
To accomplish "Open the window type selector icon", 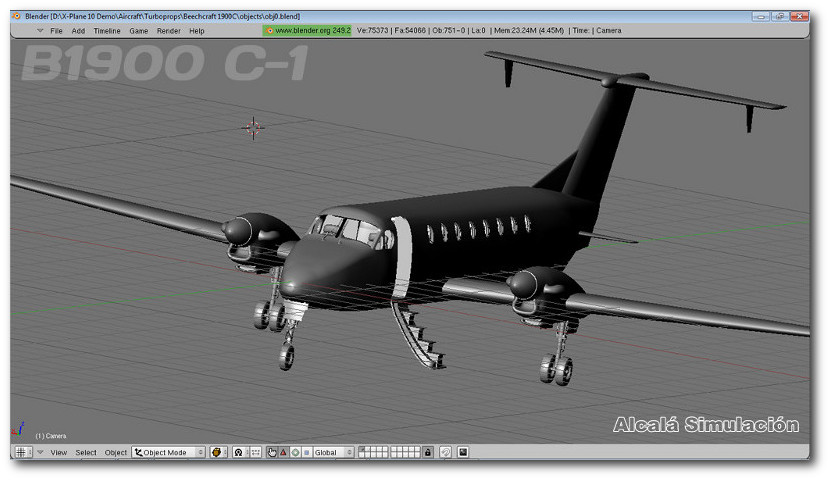I will pos(21,453).
